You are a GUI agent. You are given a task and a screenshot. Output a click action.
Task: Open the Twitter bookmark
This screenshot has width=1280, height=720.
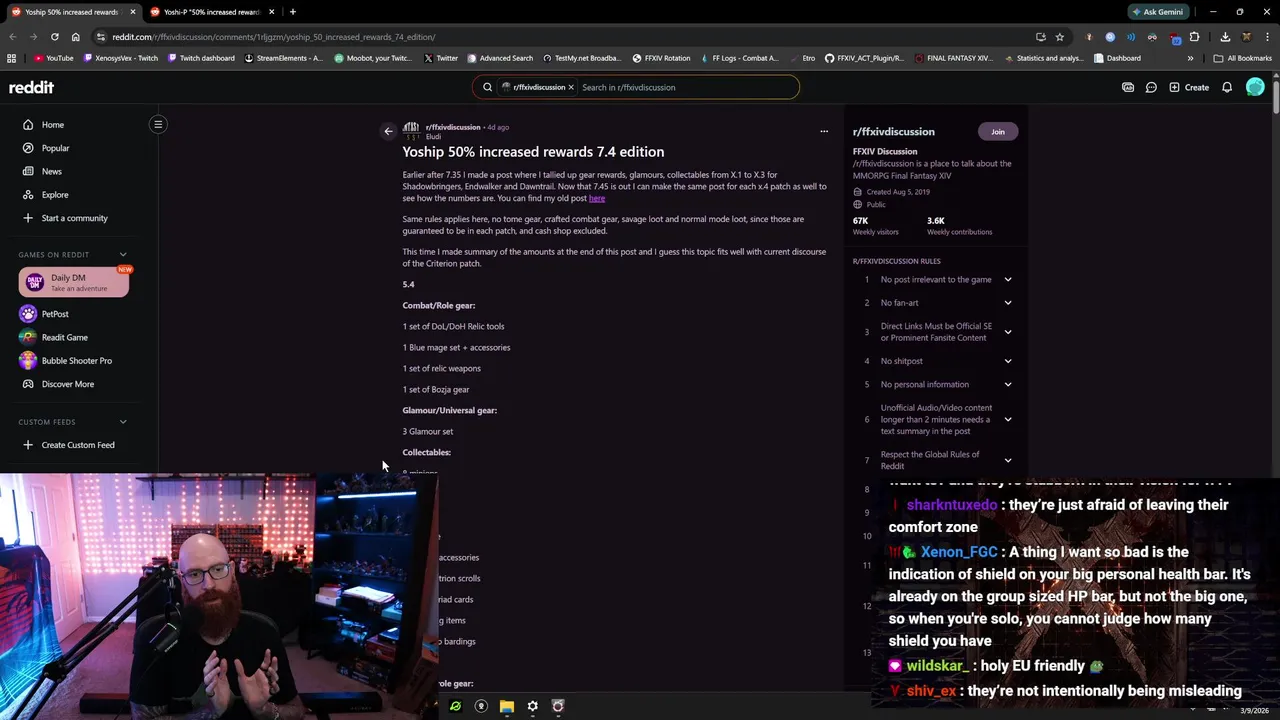(441, 58)
